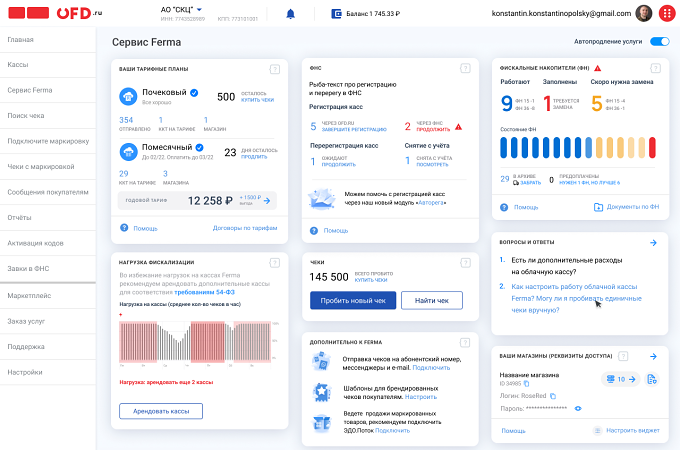Click the user profile avatar
The height and width of the screenshot is (450, 680).
(x=644, y=13)
